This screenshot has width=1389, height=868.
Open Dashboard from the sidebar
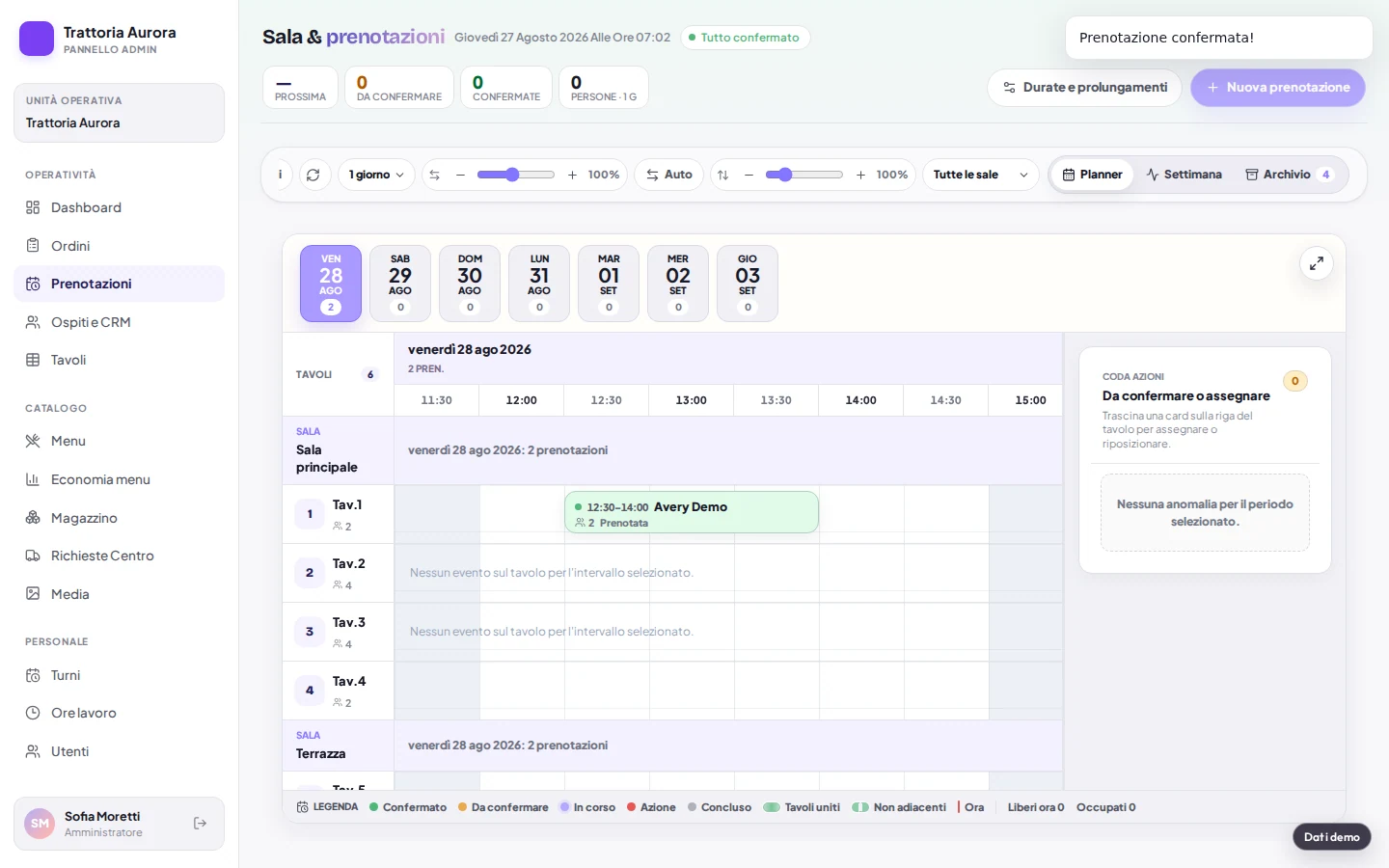click(x=119, y=207)
